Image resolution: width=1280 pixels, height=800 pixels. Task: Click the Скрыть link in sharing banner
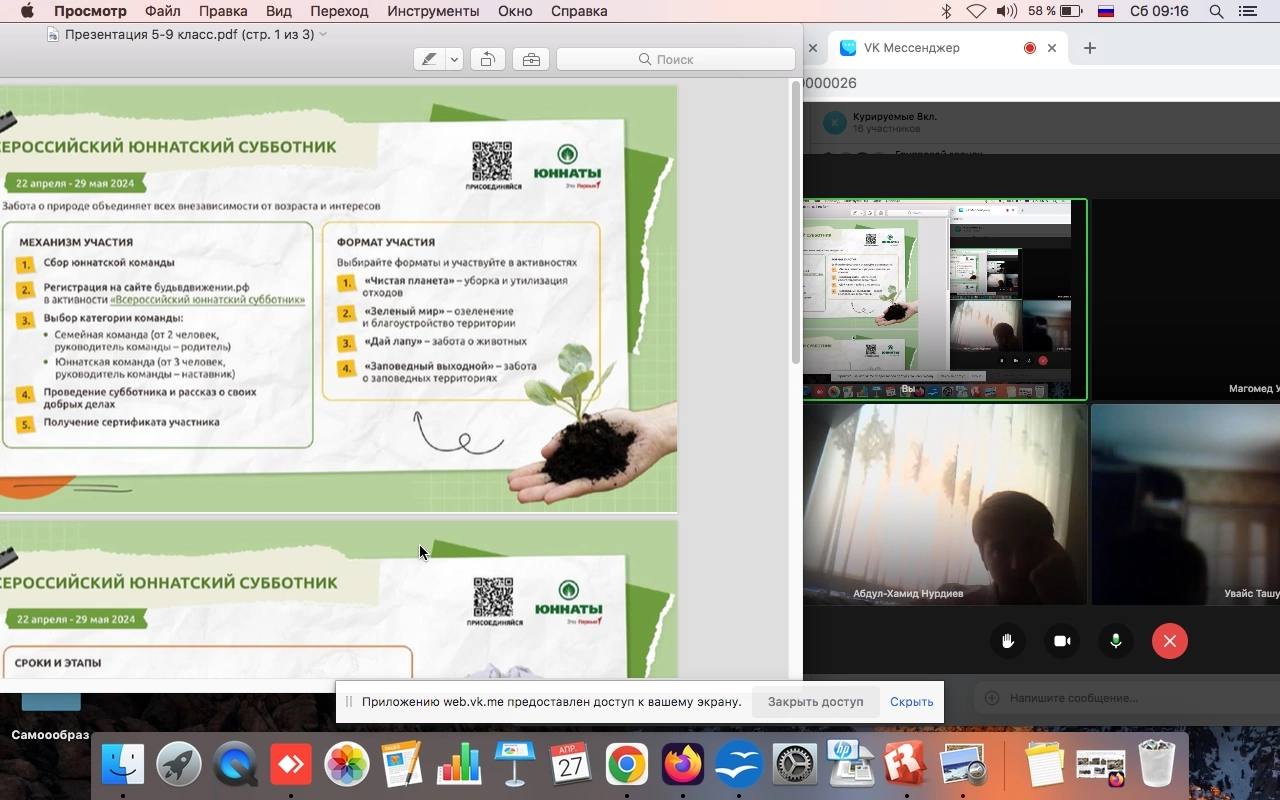pyautogui.click(x=911, y=702)
